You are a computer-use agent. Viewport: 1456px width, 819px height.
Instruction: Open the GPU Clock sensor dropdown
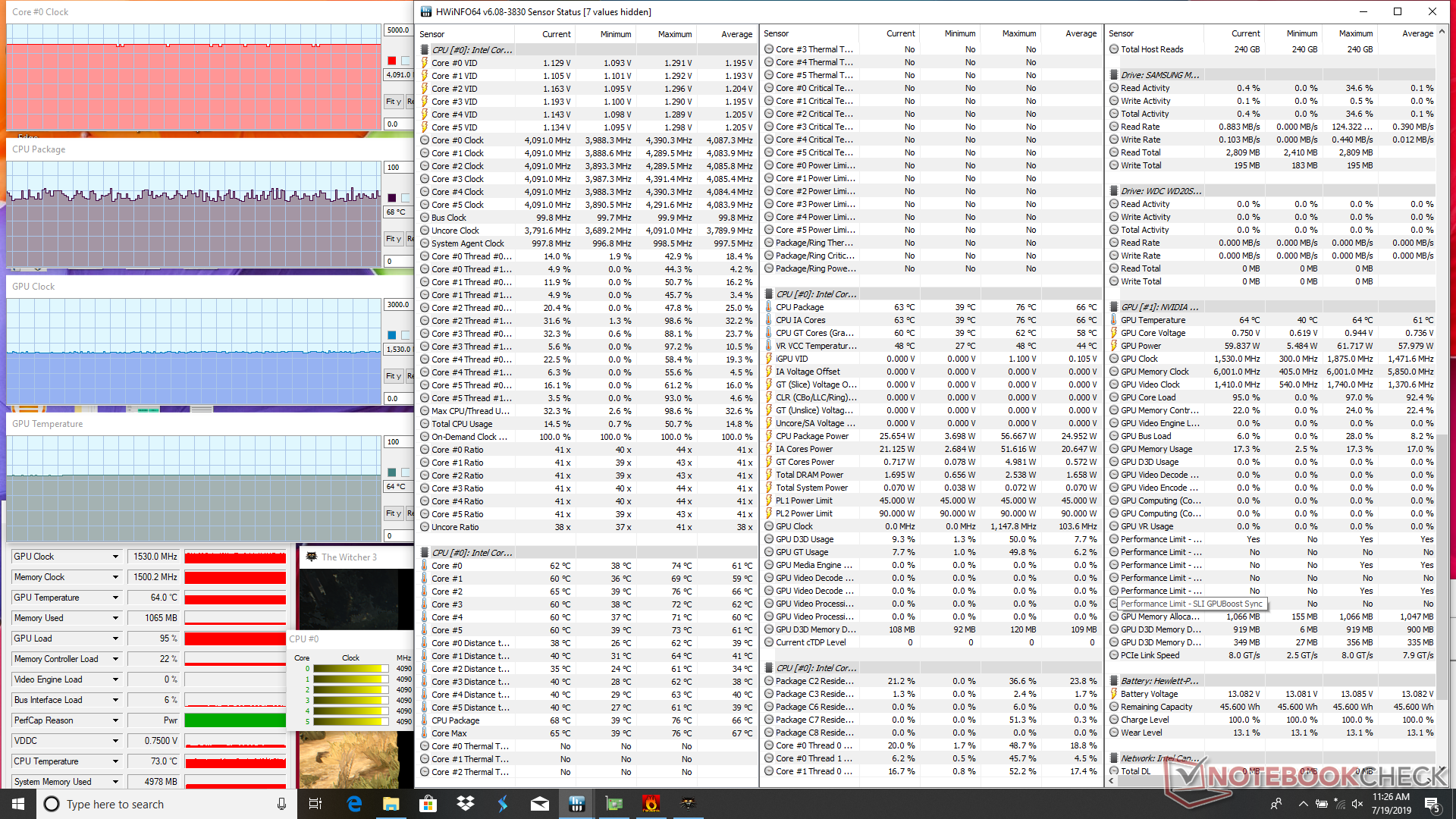point(115,557)
